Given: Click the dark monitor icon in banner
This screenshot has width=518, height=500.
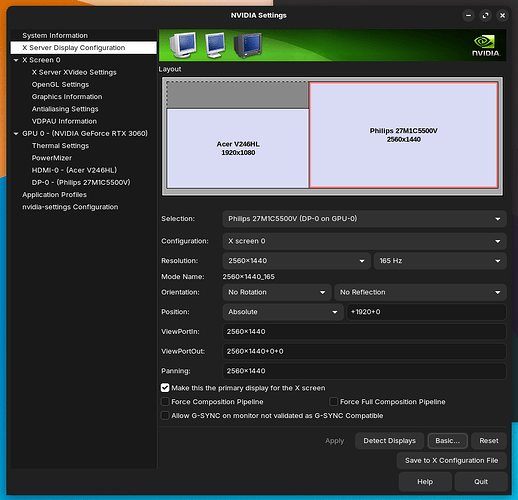Looking at the screenshot, I should tap(248, 45).
